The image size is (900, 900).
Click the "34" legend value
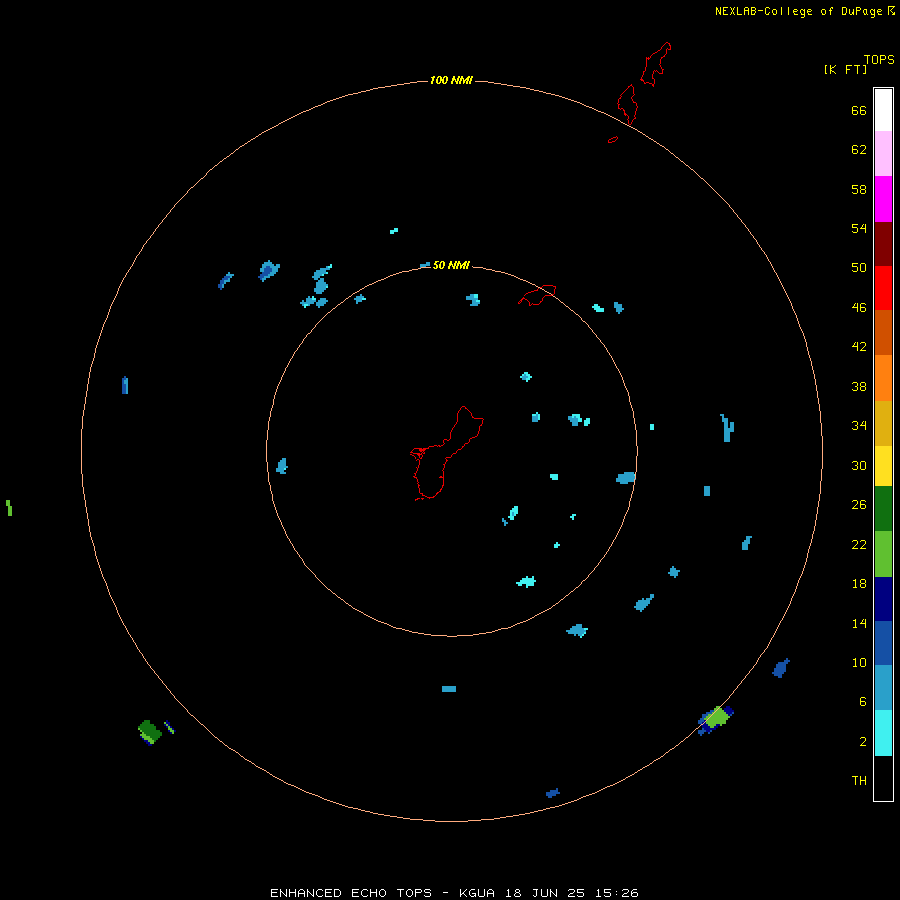859,425
